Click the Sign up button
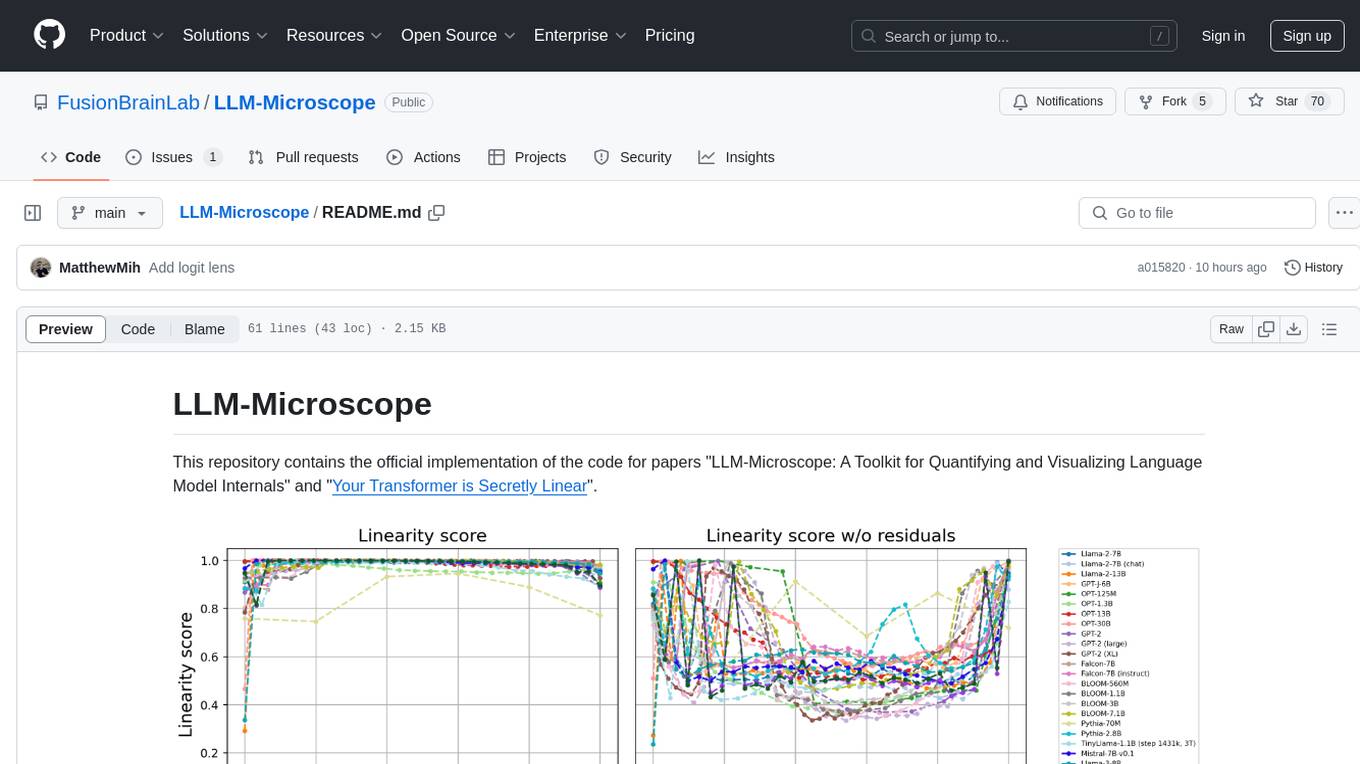This screenshot has width=1360, height=764. pyautogui.click(x=1307, y=36)
